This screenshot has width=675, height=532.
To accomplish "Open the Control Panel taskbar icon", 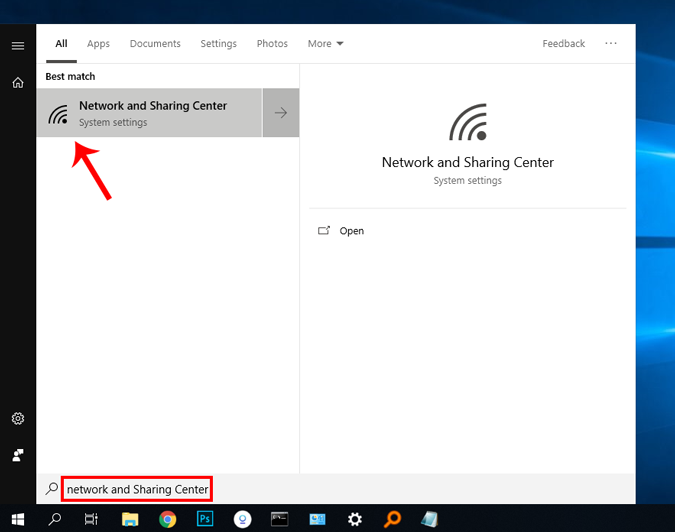I will tap(317, 519).
